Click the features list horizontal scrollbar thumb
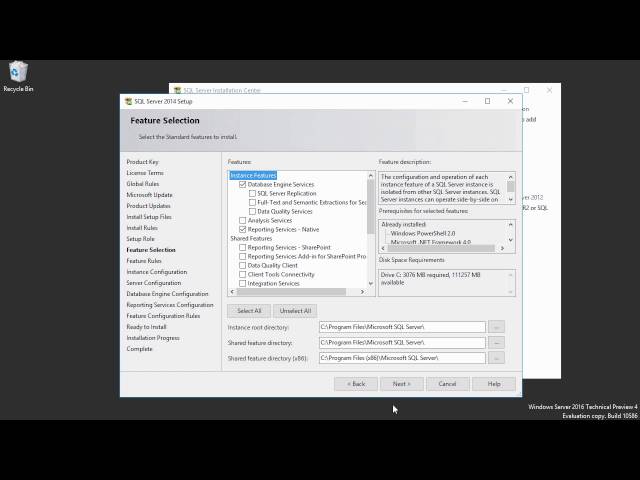Viewport: 640px width, 480px height. [291, 292]
